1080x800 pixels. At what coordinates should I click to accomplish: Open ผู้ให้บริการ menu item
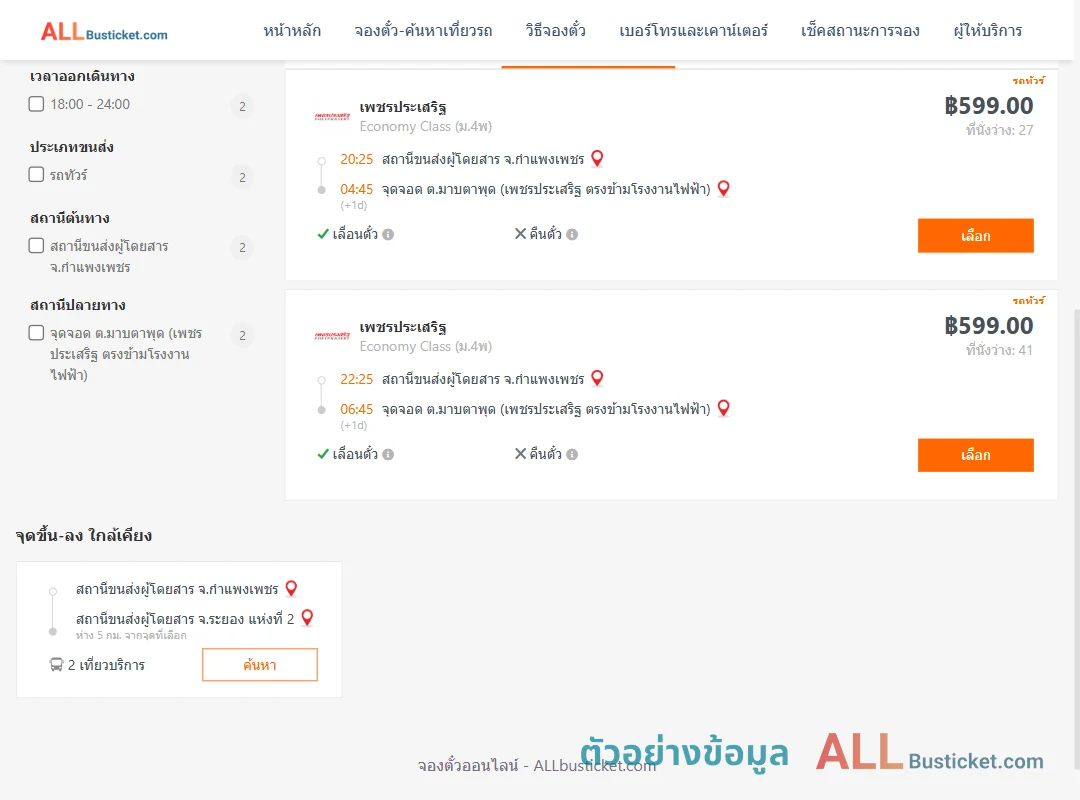point(988,31)
